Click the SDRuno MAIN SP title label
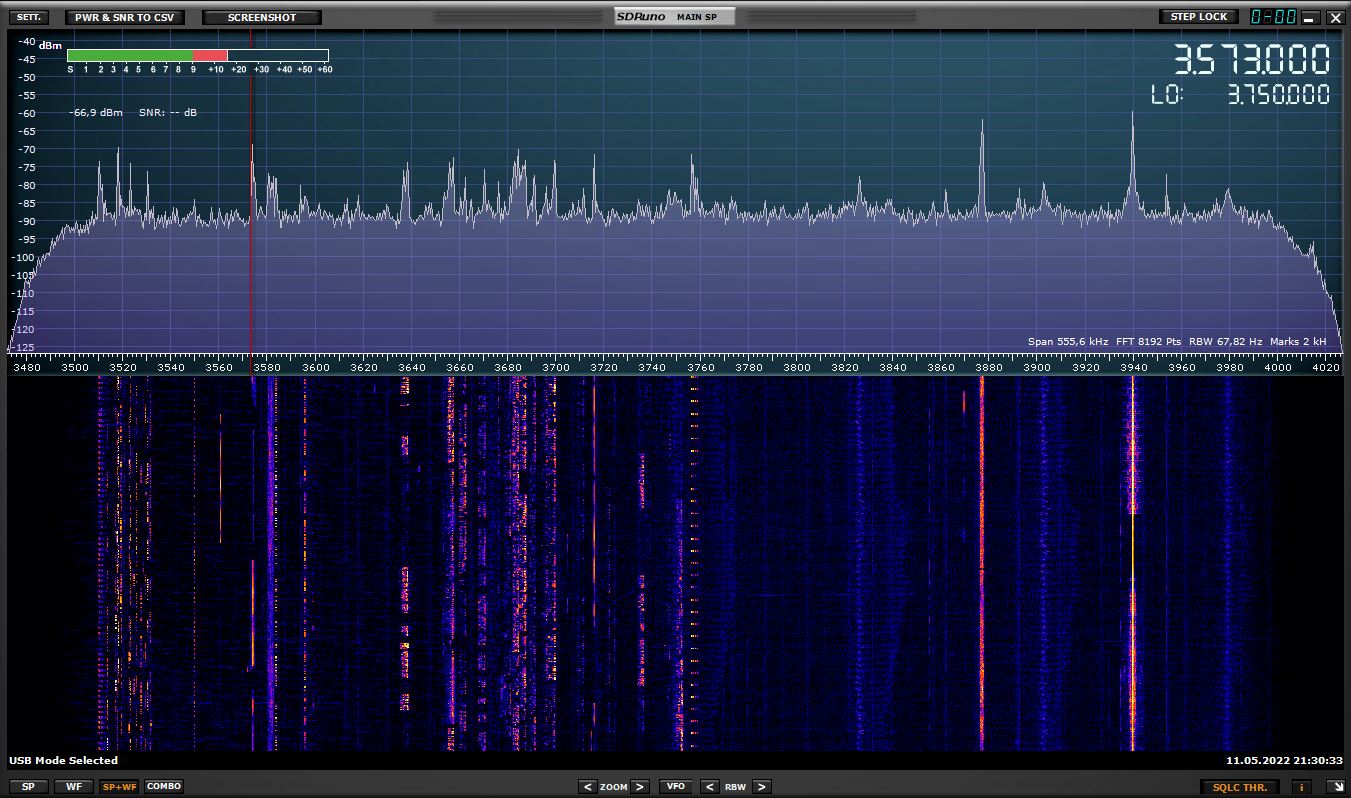Viewport: 1351px width, 798px height. tap(675, 17)
